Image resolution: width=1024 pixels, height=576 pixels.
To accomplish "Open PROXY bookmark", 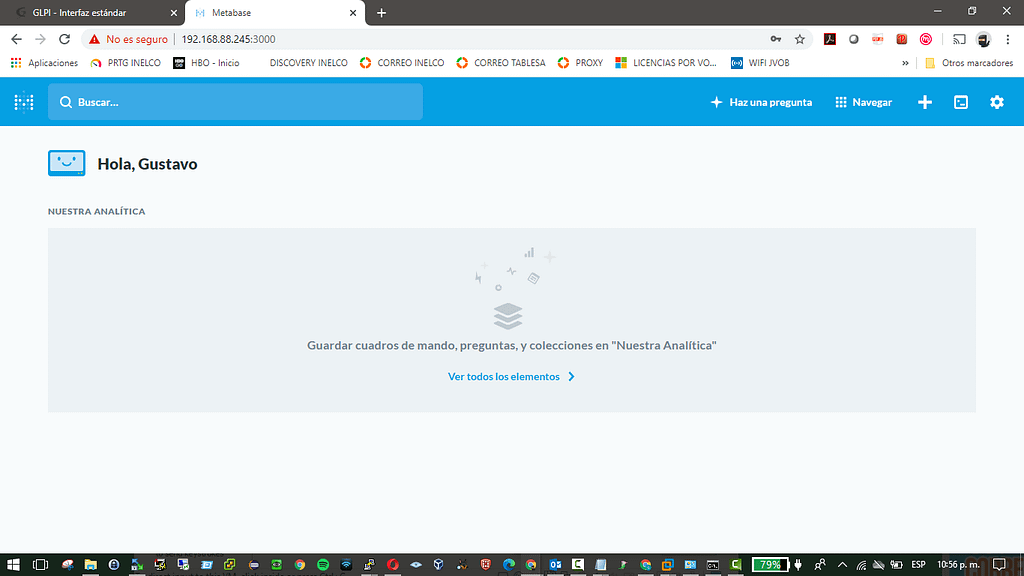I will (x=581, y=63).
